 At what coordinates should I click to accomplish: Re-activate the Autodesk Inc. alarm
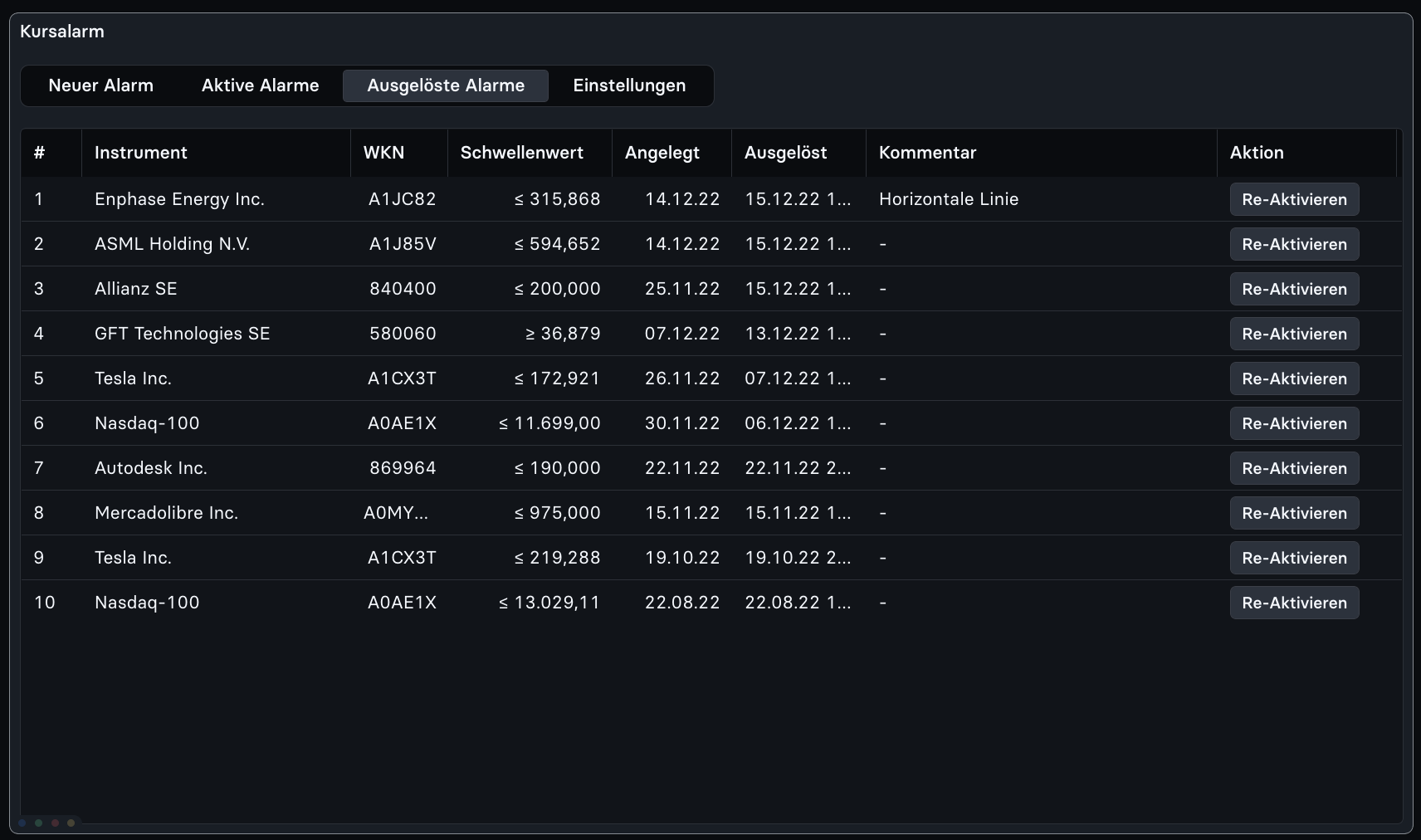pyautogui.click(x=1294, y=468)
